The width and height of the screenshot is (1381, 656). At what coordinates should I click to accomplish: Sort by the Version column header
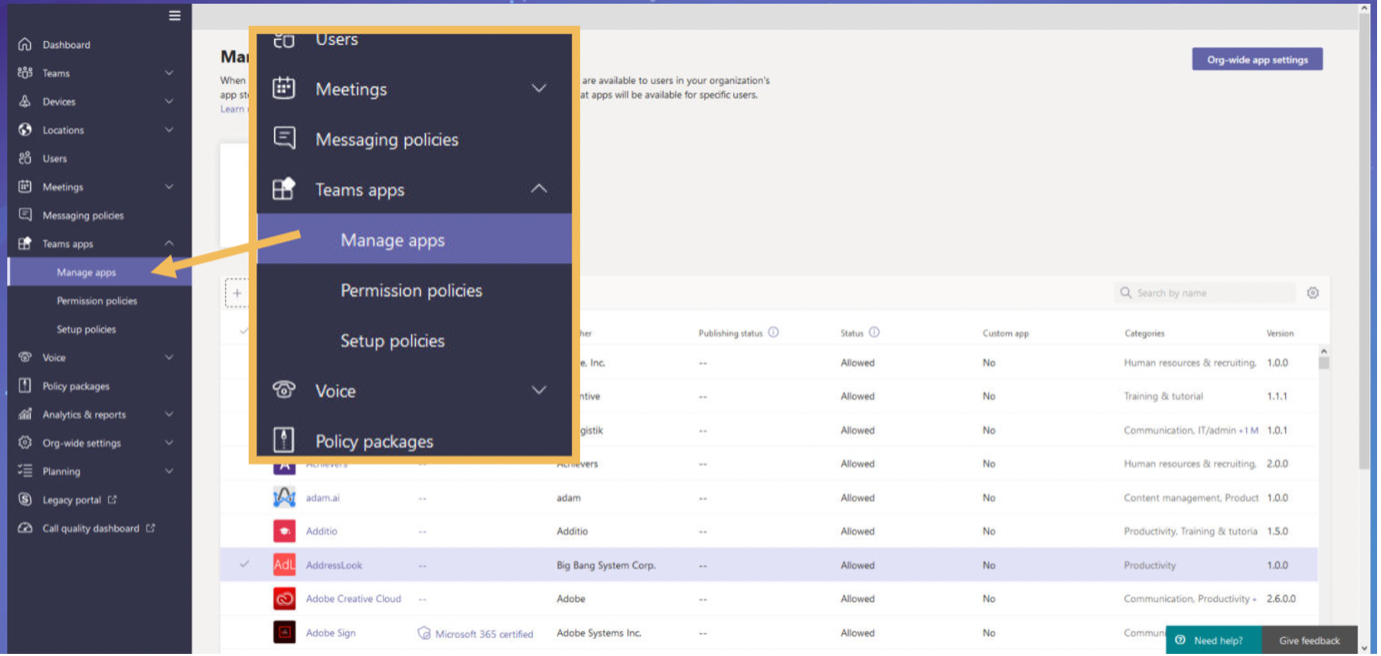1280,334
